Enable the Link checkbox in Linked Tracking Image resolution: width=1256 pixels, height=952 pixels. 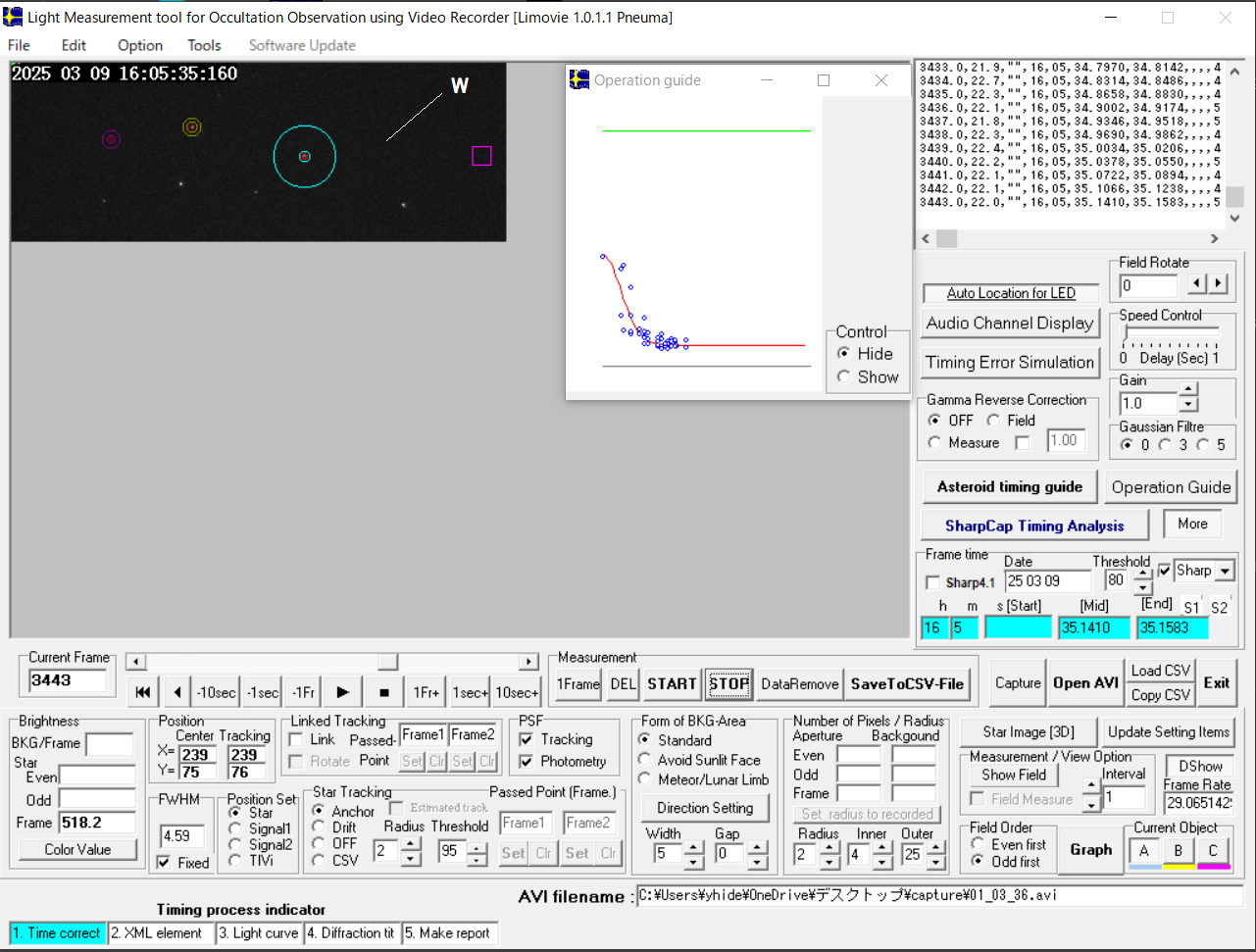pos(296,740)
